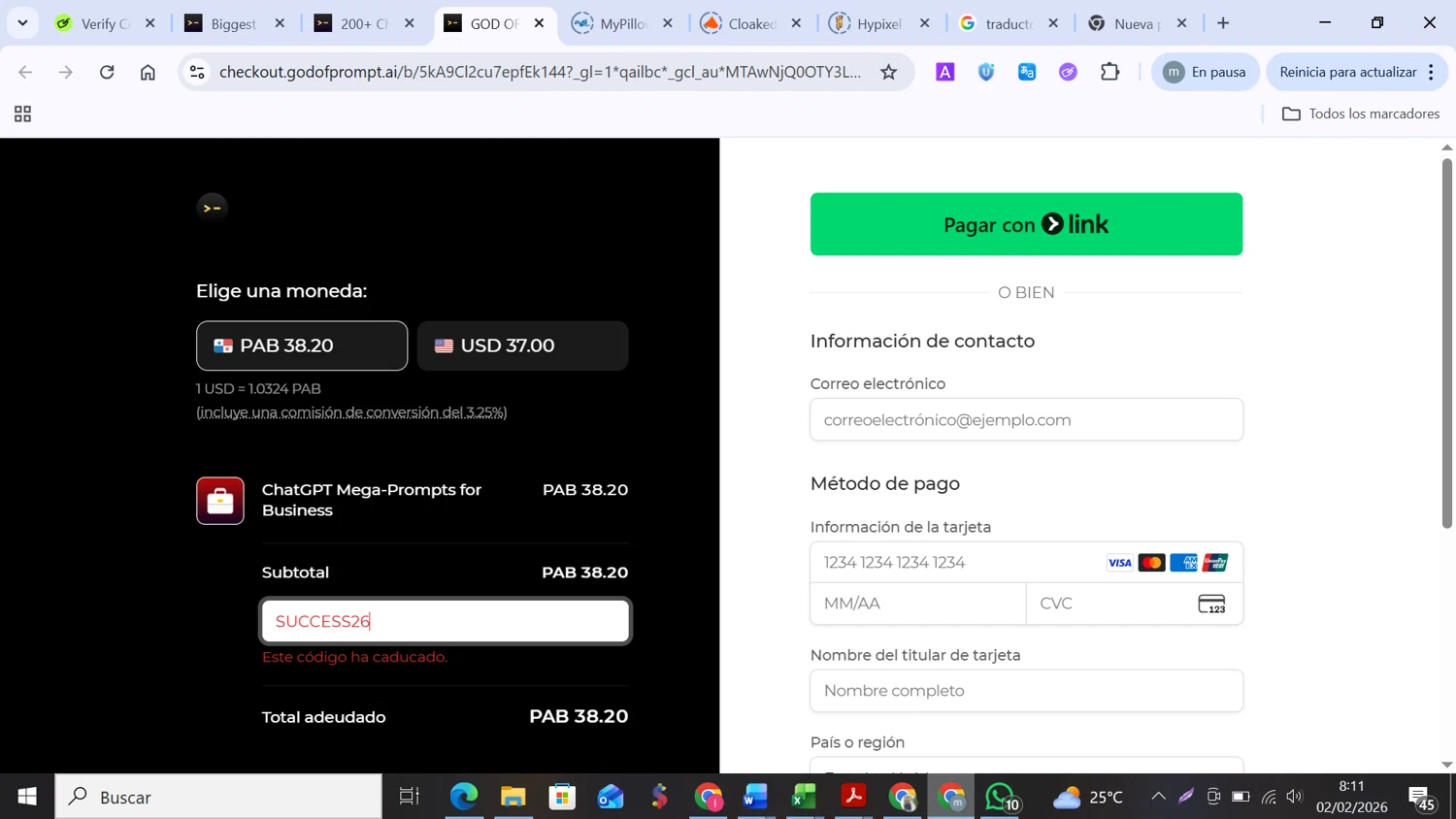Open File Explorer from the taskbar

point(513,797)
